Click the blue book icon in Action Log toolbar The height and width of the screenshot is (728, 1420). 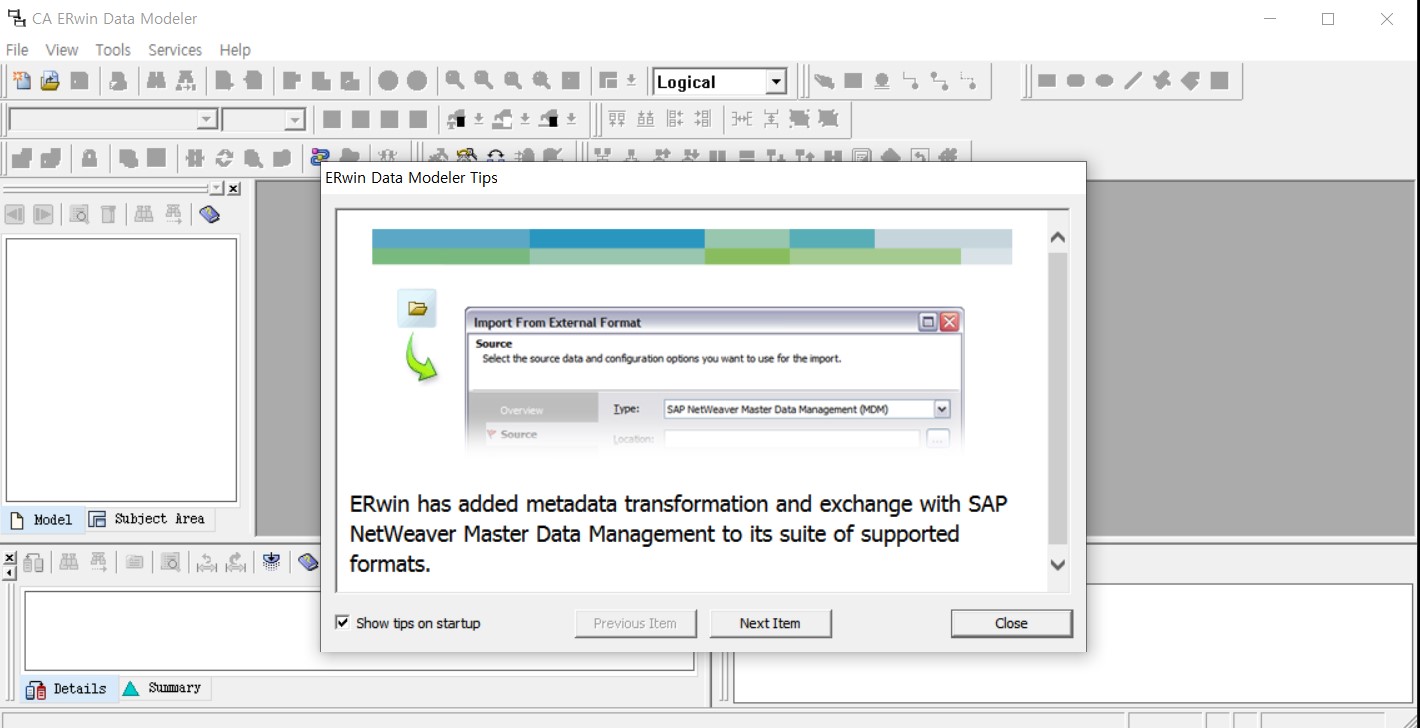[308, 562]
